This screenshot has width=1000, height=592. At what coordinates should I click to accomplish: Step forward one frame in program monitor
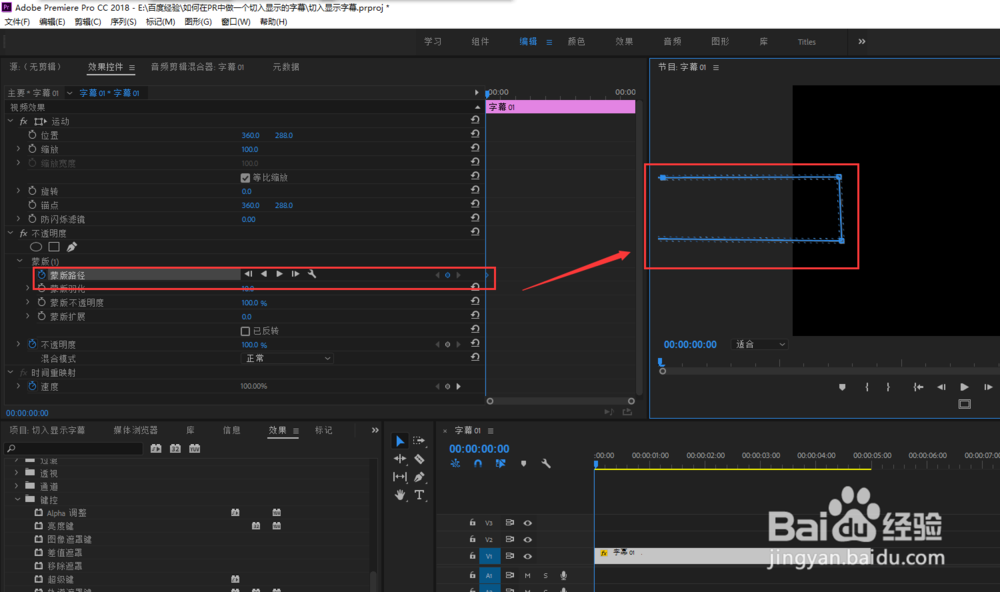pos(988,387)
